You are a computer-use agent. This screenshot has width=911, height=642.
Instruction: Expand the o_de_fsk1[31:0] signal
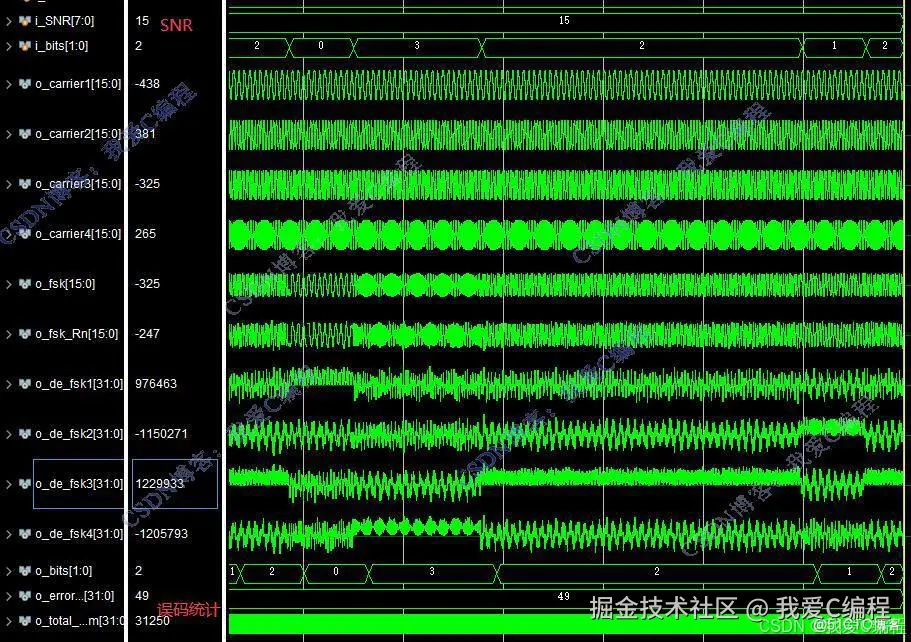[x=9, y=384]
